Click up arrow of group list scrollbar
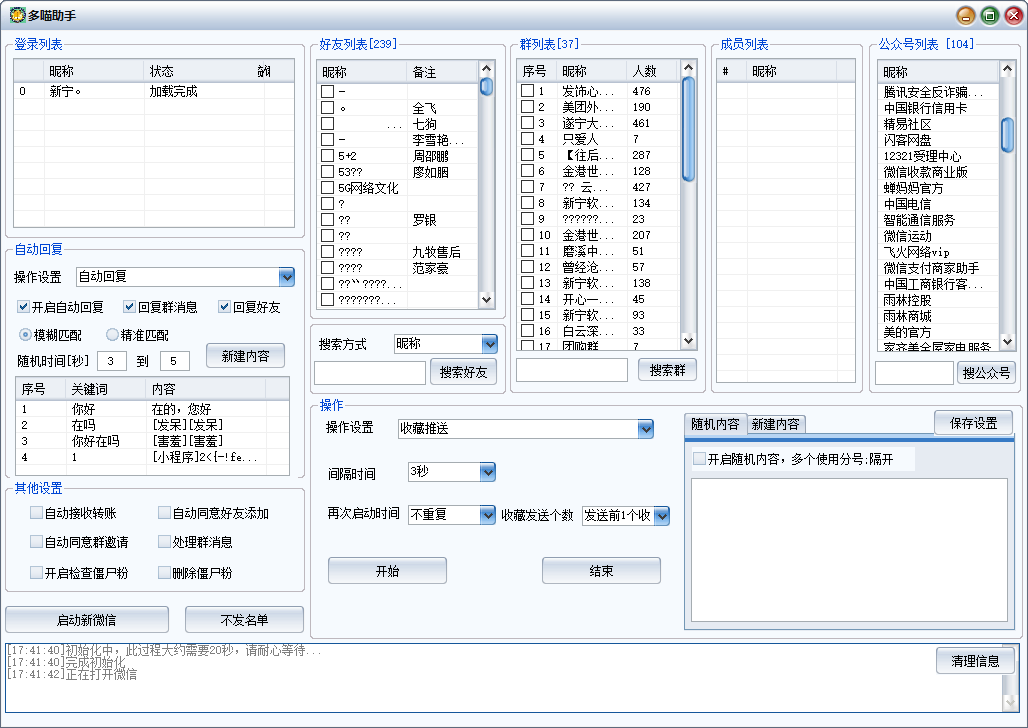The image size is (1028, 728). pos(688,68)
